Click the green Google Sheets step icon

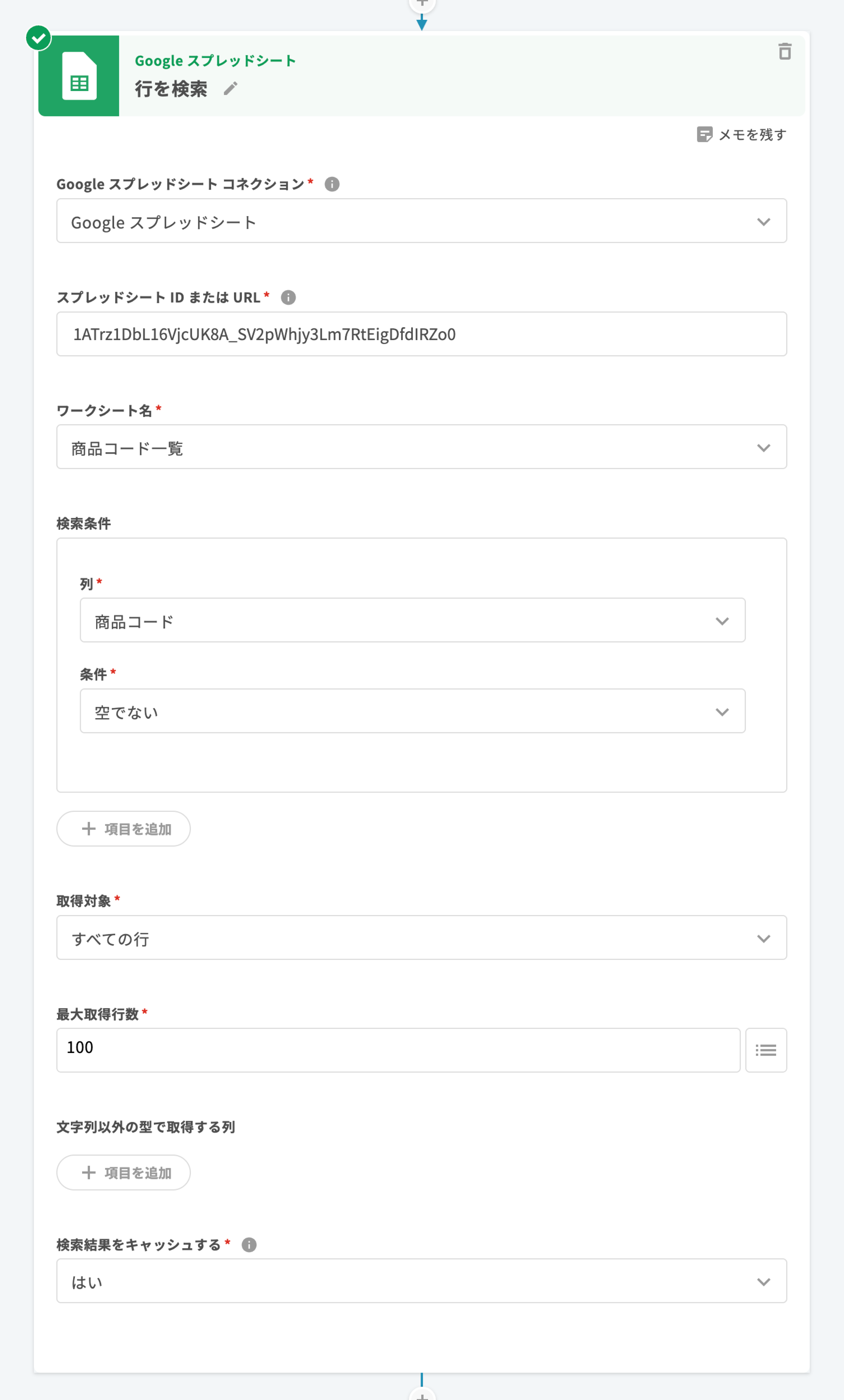79,76
